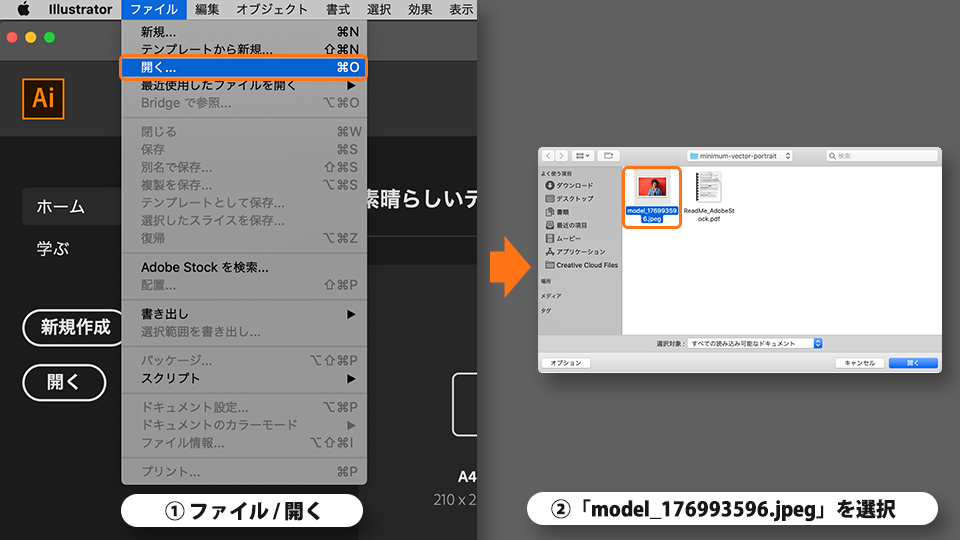Screen dimensions: 960x540
Task: Open the 編集 menu
Action: [207, 9]
